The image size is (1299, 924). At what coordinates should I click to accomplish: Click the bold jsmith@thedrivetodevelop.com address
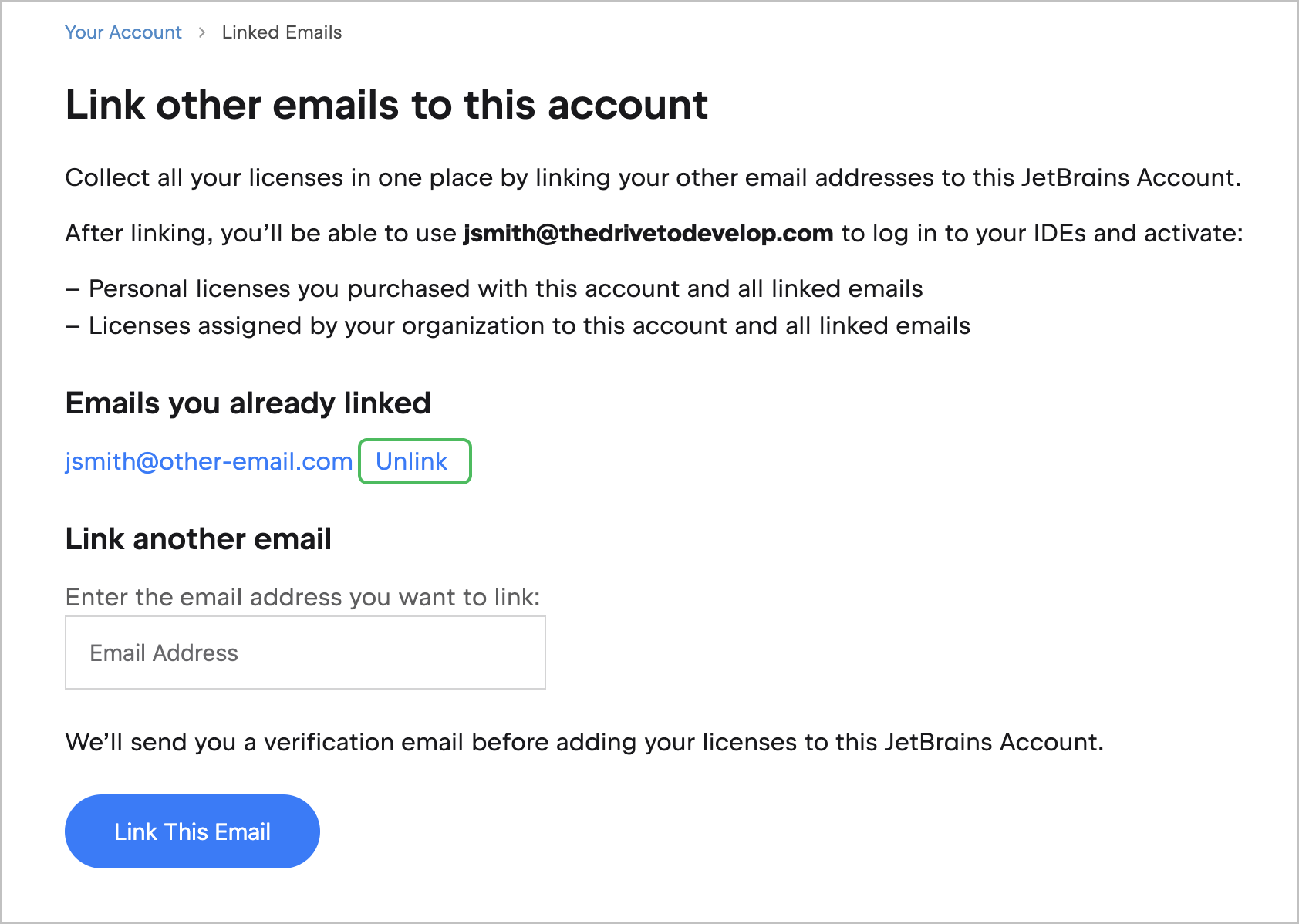[648, 234]
